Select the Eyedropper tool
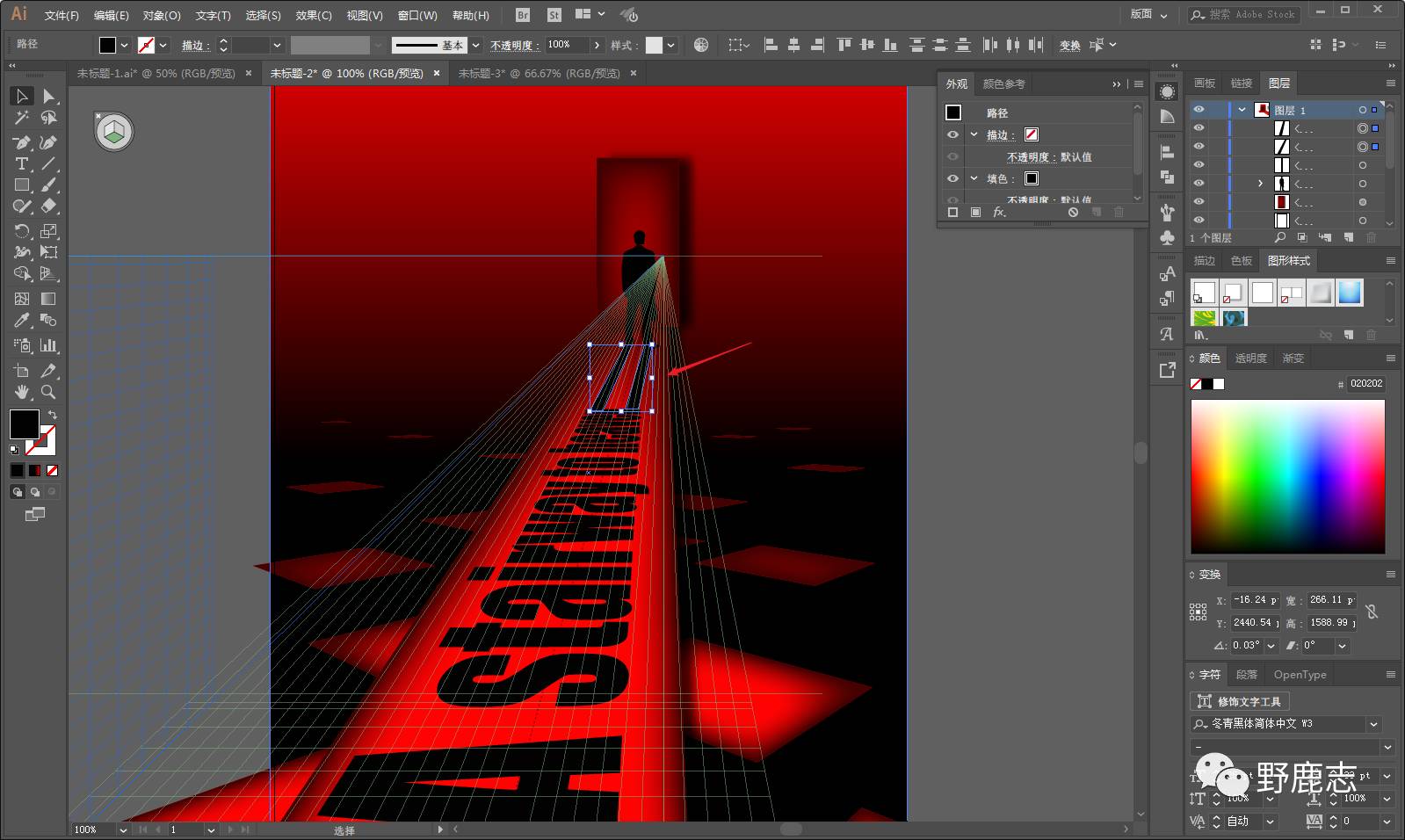The width and height of the screenshot is (1405, 840). (22, 321)
